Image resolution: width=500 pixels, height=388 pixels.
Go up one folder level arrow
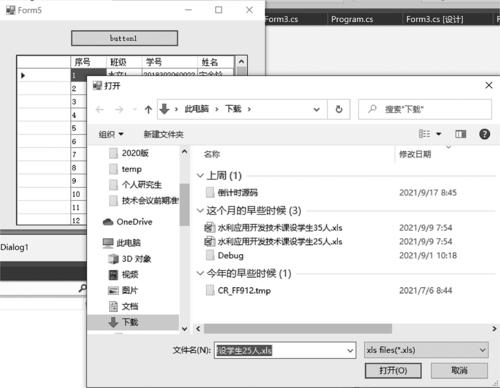point(148,109)
